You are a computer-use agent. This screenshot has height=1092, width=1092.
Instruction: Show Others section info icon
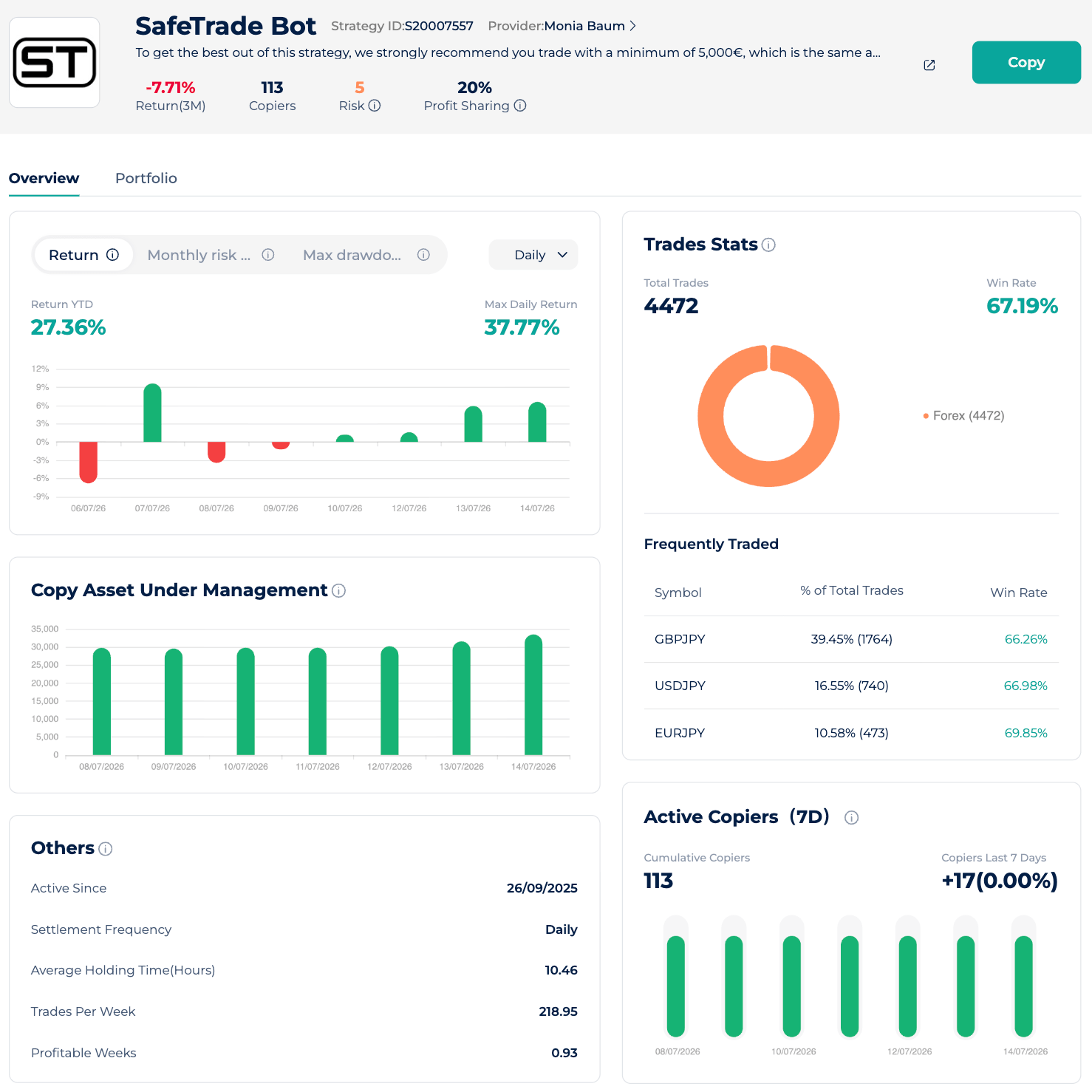[105, 849]
